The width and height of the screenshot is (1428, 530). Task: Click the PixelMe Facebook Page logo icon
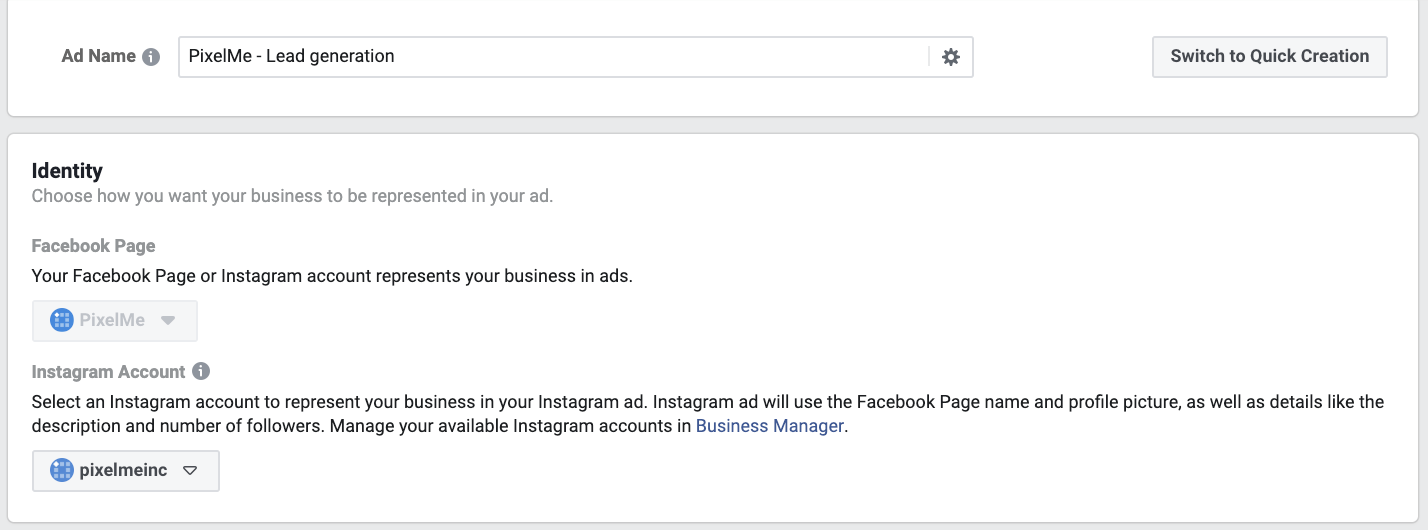coord(62,321)
